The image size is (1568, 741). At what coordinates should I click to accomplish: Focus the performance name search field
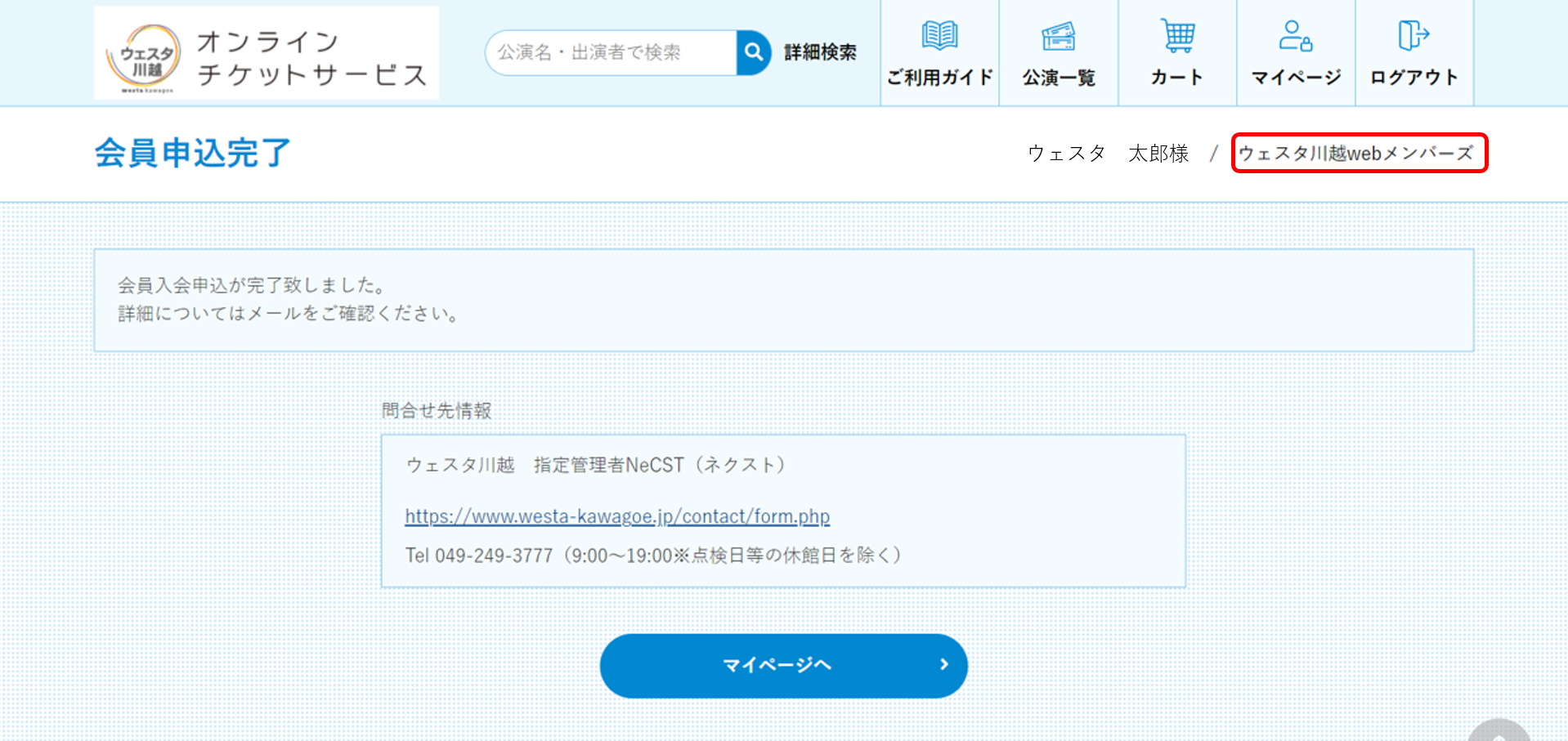612,53
